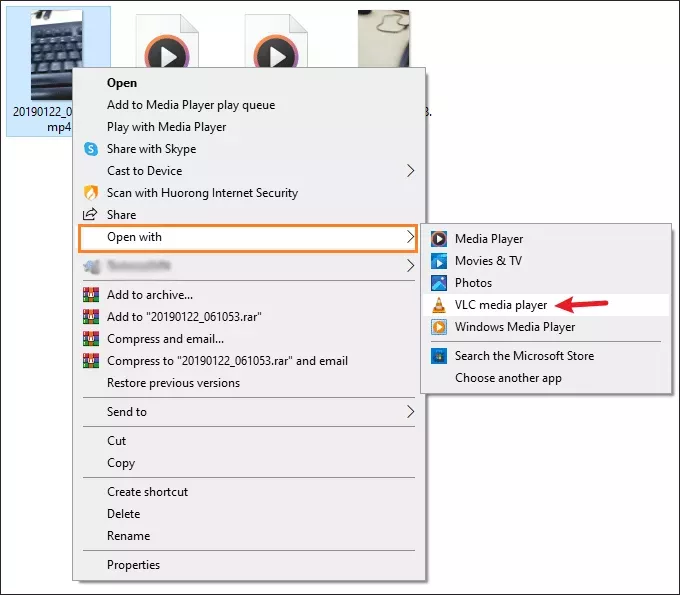680x595 pixels.
Task: Click the Share menu entry
Action: (x=248, y=215)
